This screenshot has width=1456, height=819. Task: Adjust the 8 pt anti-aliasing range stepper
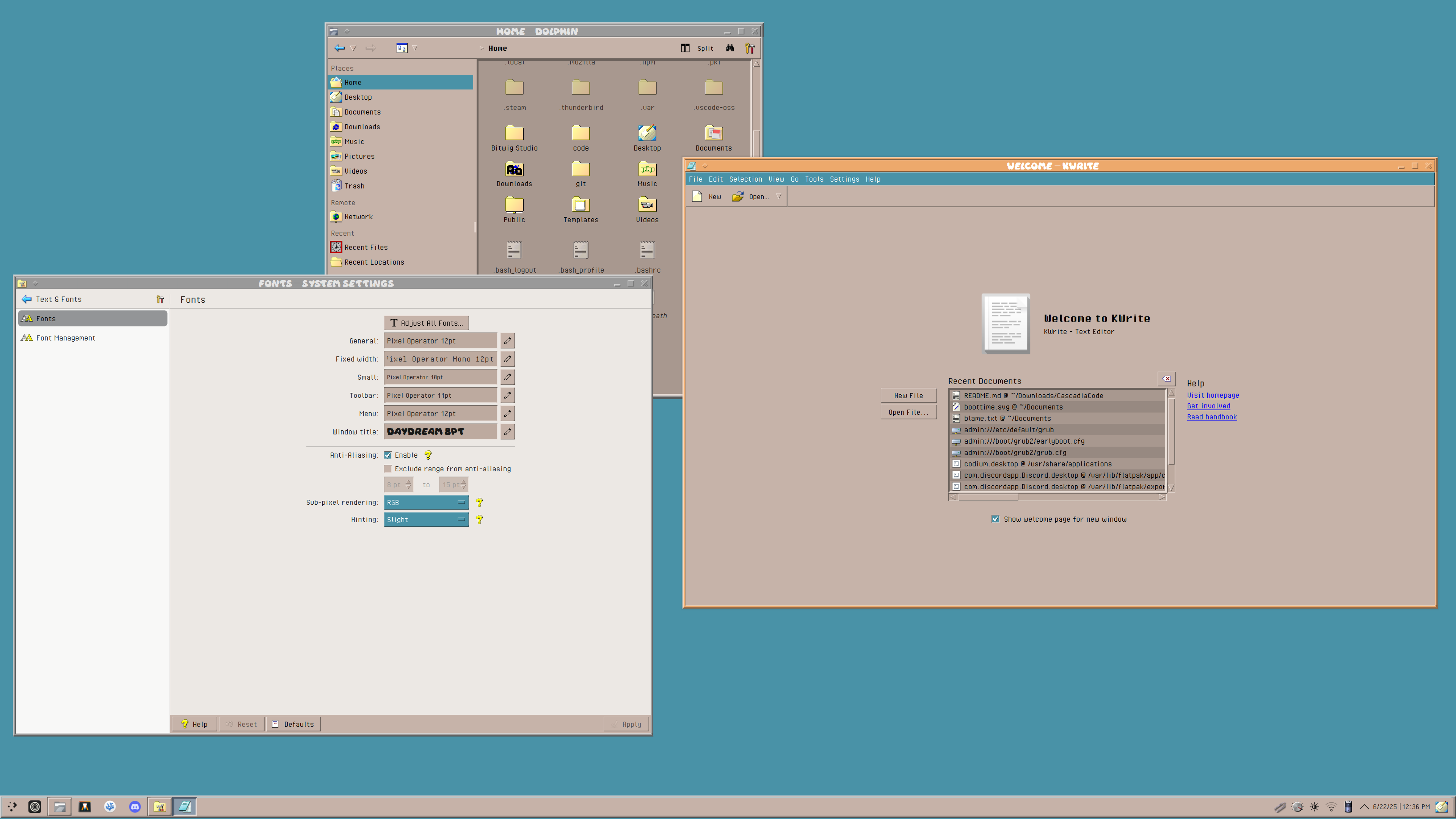point(409,485)
